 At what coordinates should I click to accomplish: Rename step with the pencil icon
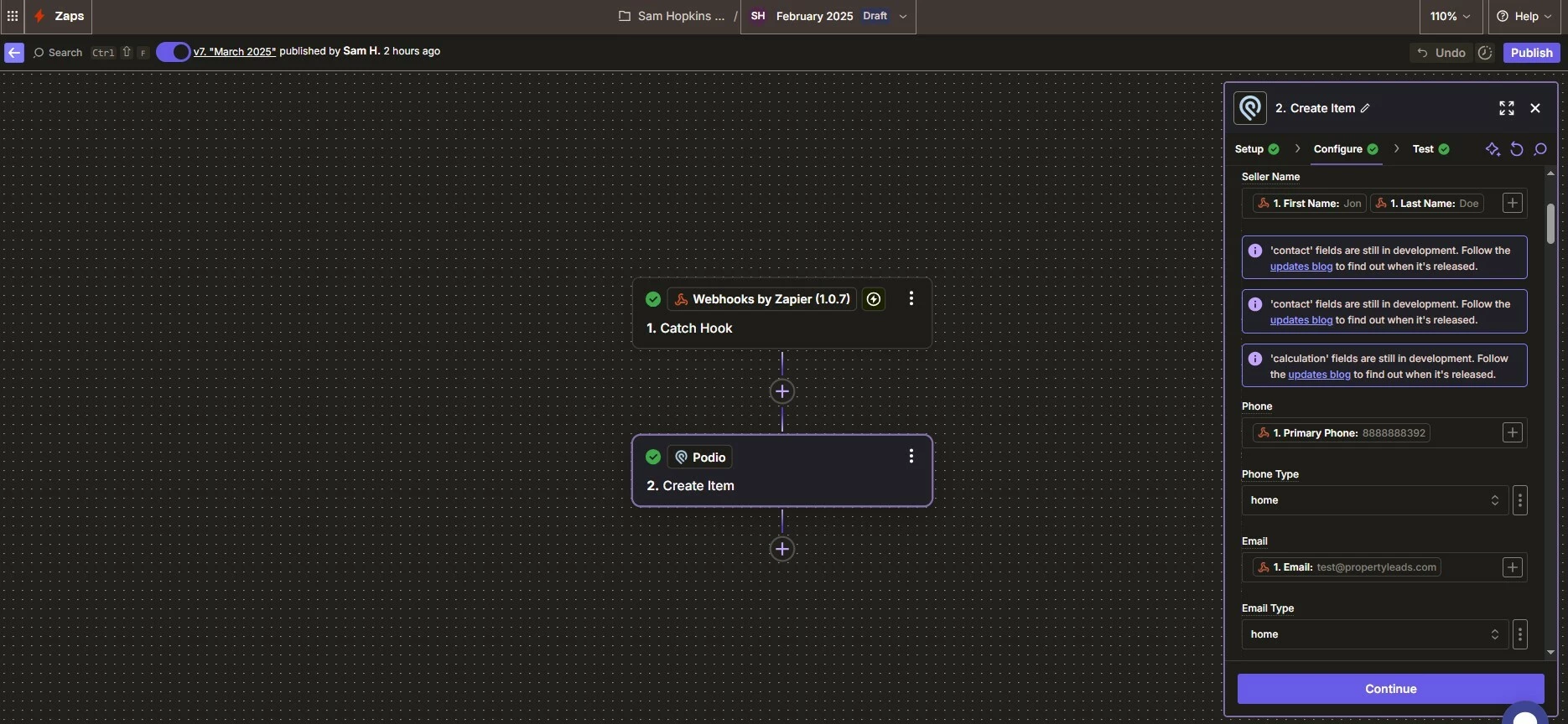point(1365,108)
